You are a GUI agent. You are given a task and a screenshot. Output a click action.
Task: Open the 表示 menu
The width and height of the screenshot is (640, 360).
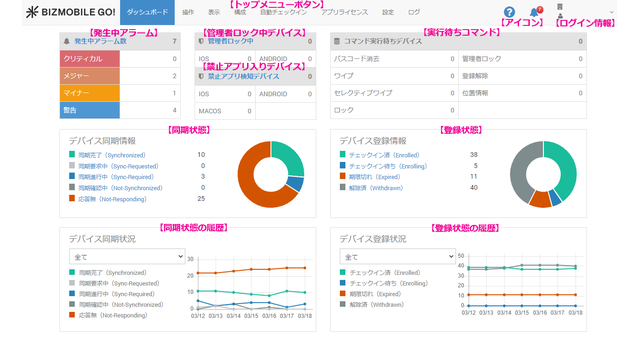coord(214,12)
